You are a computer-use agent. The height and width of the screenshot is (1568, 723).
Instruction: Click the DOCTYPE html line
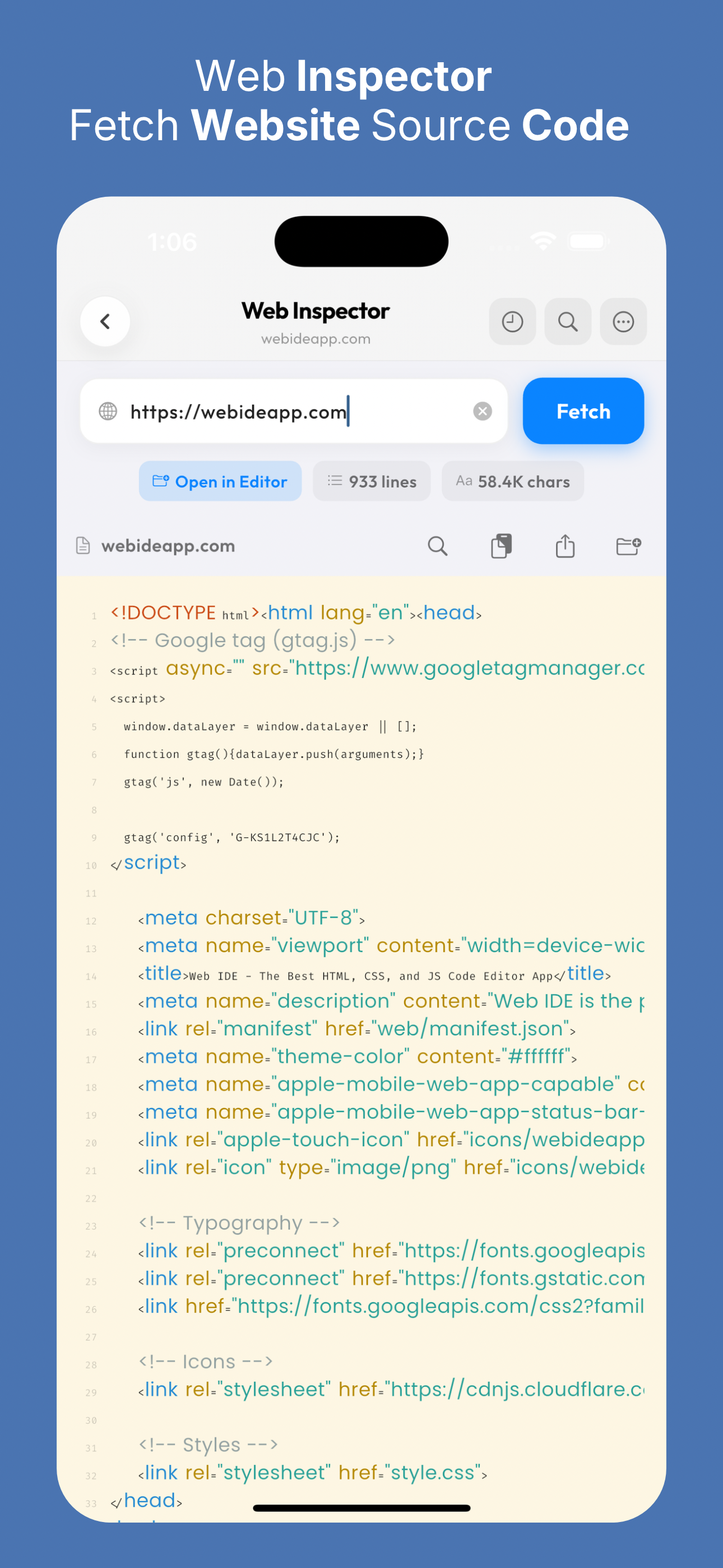point(296,613)
